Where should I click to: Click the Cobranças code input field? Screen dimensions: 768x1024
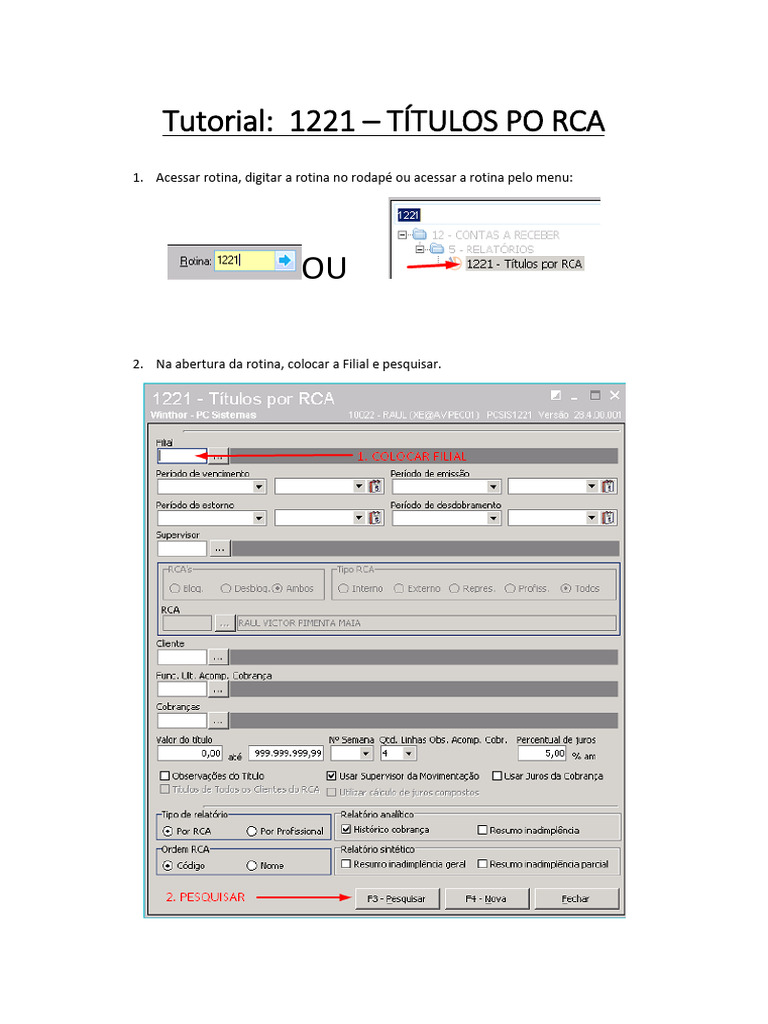[x=182, y=721]
